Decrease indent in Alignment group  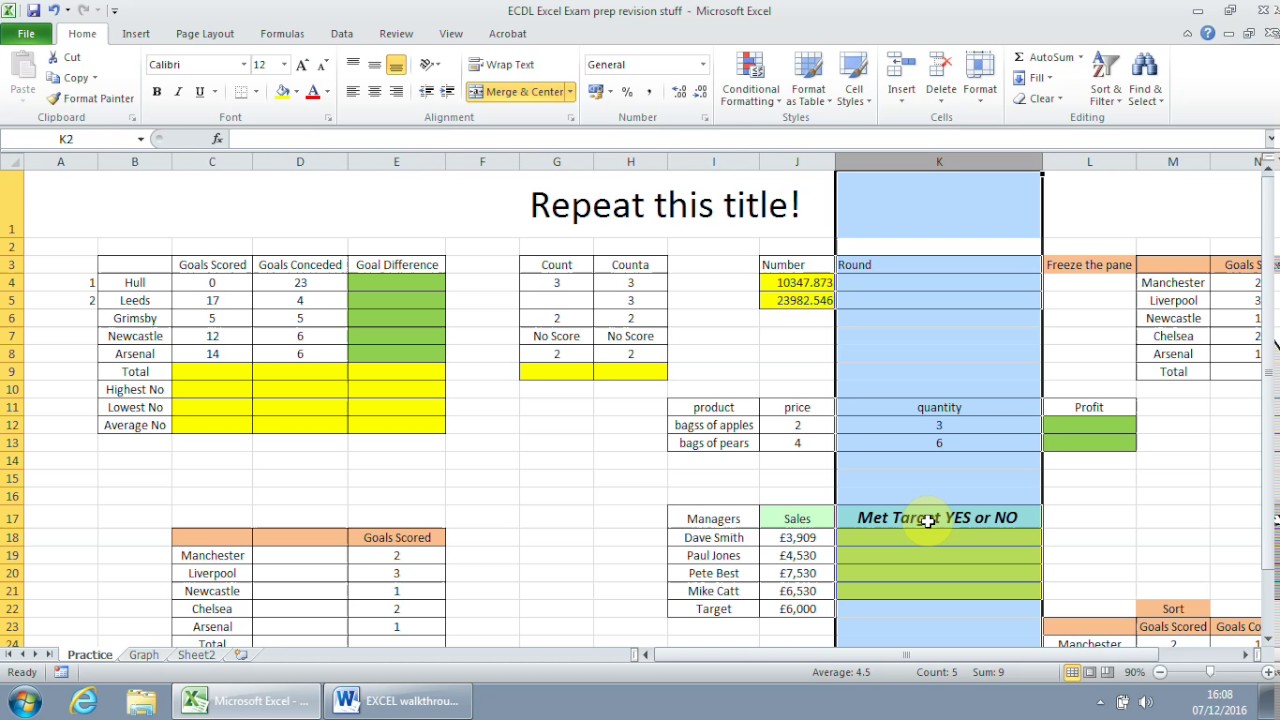tap(427, 91)
